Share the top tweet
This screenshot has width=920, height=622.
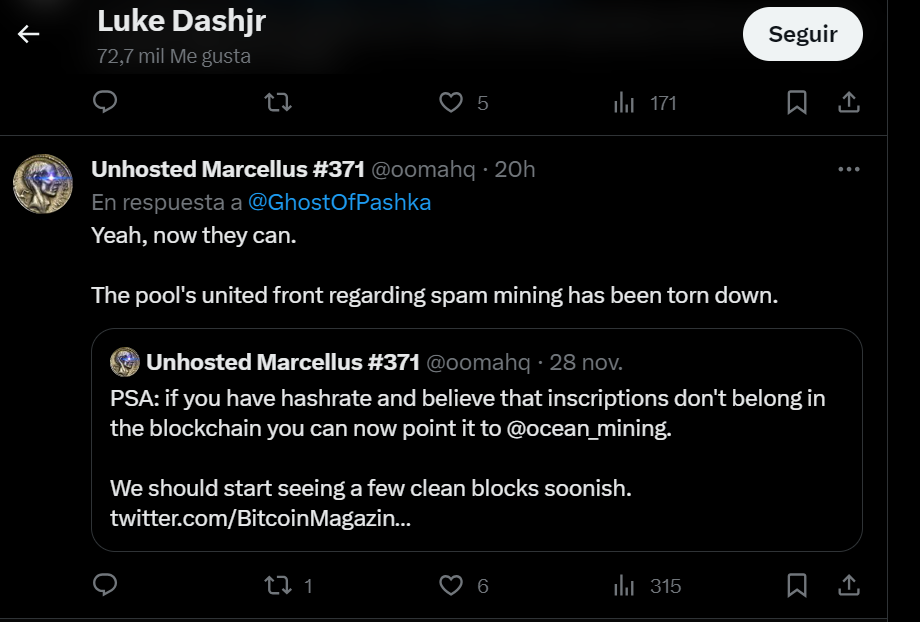point(848,102)
